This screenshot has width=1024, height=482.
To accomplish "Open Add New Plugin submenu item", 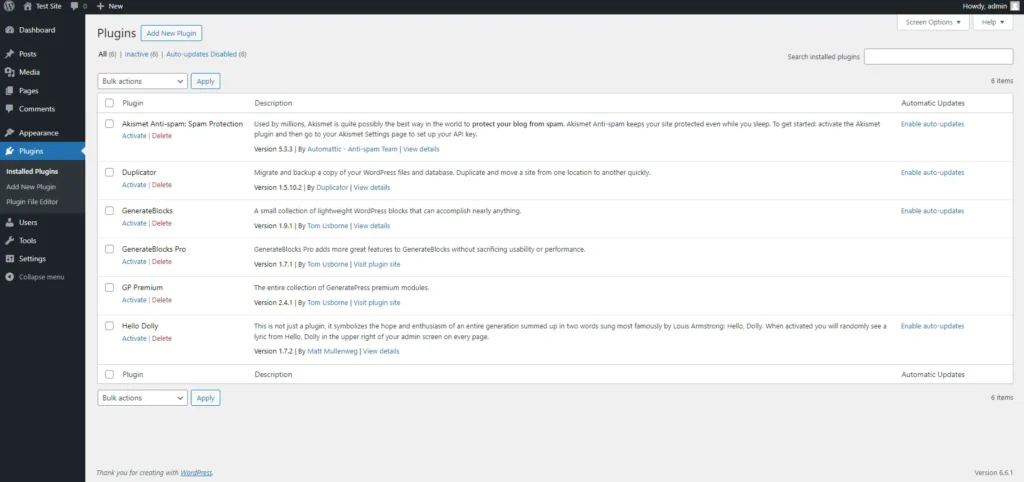I will [x=31, y=187].
